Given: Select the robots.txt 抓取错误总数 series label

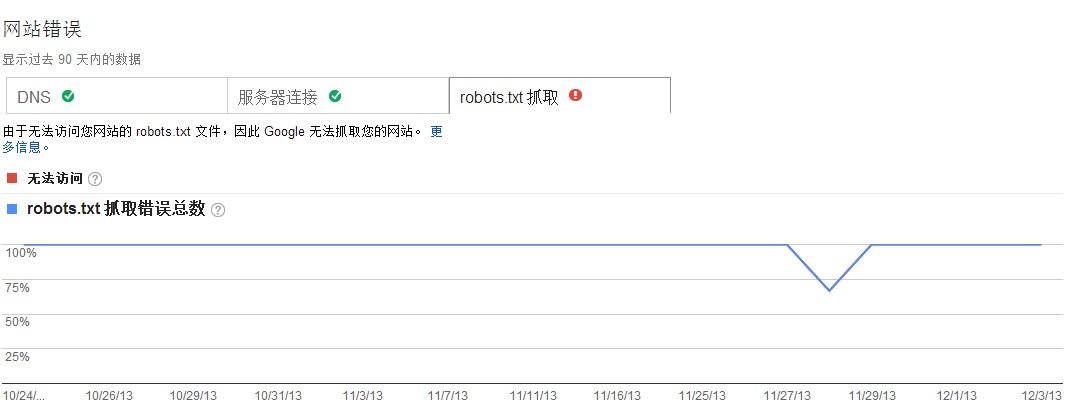Looking at the screenshot, I should click(116, 209).
